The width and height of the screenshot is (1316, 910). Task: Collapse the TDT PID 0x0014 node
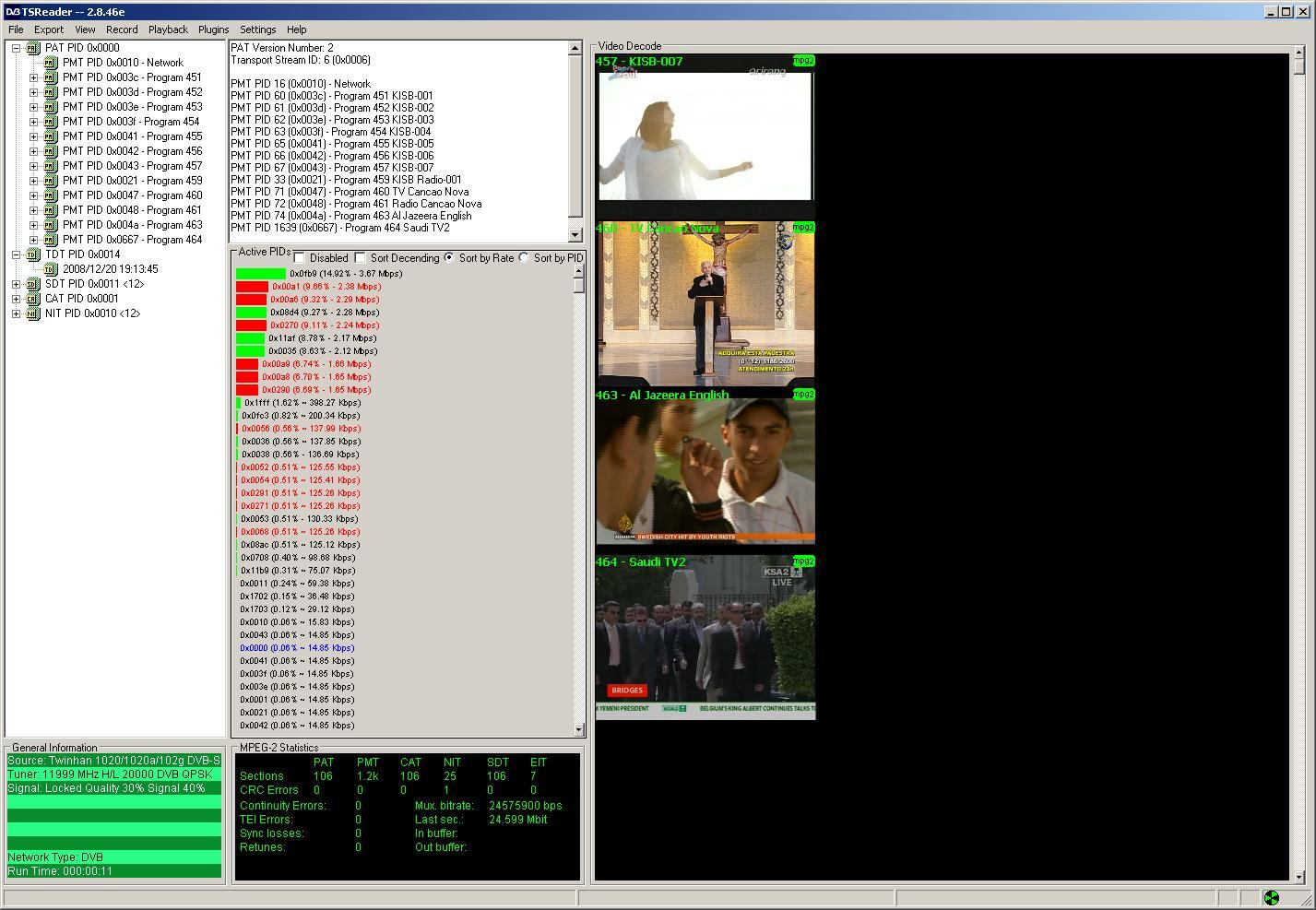pyautogui.click(x=16, y=254)
